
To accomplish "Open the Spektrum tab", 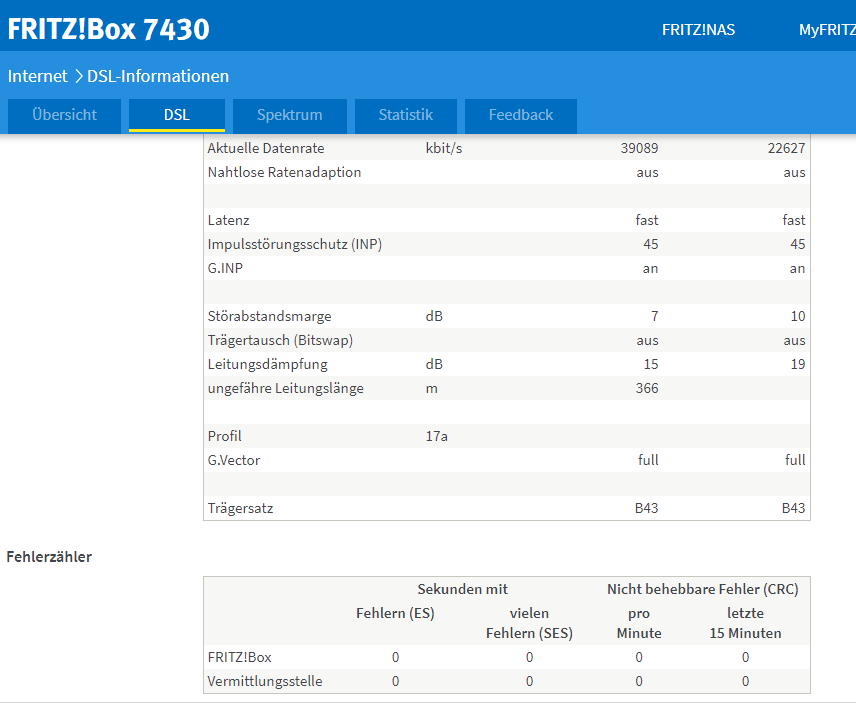I will pos(289,115).
